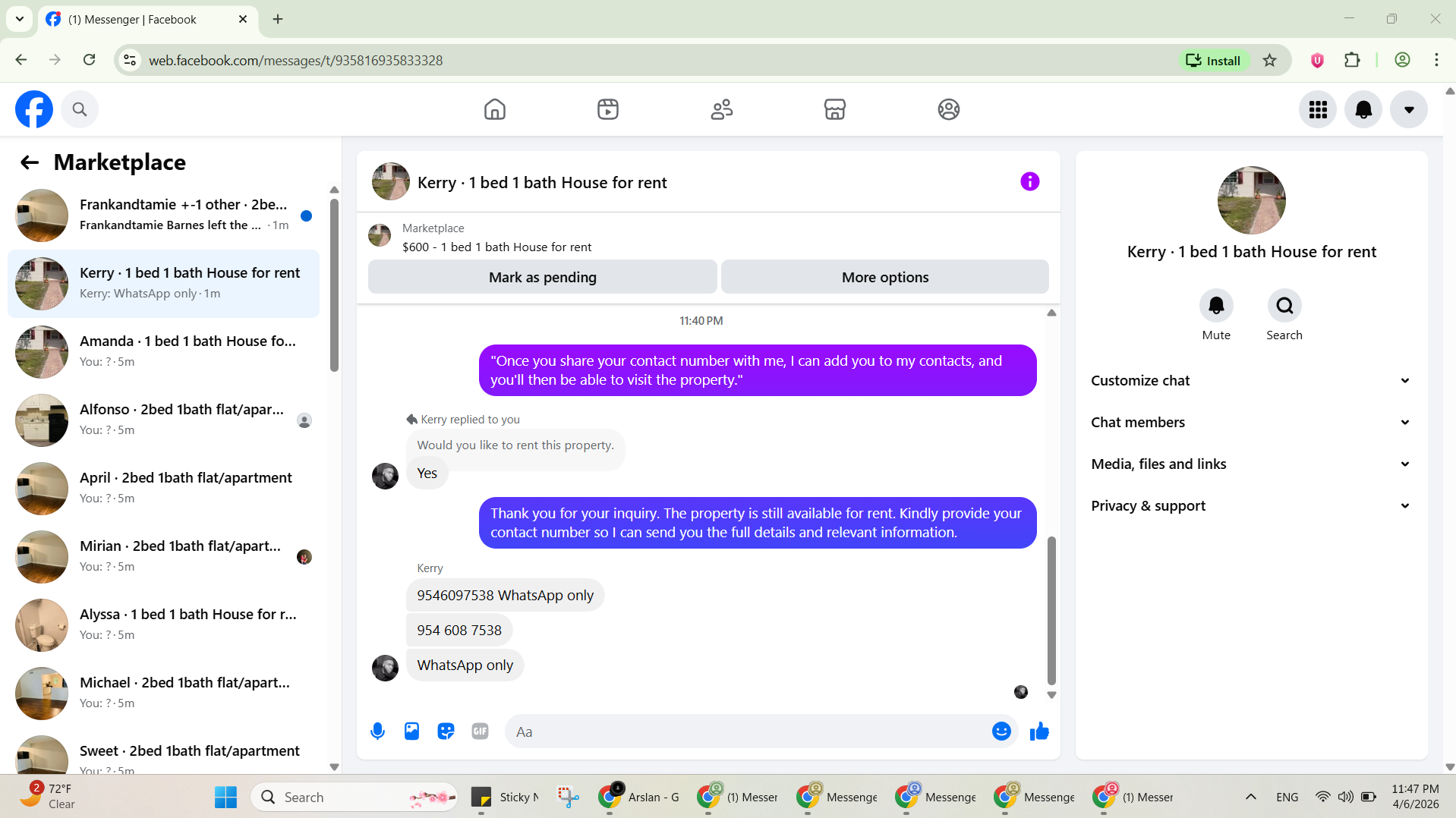The image size is (1456, 818).
Task: Open More options for the listing
Action: (885, 277)
